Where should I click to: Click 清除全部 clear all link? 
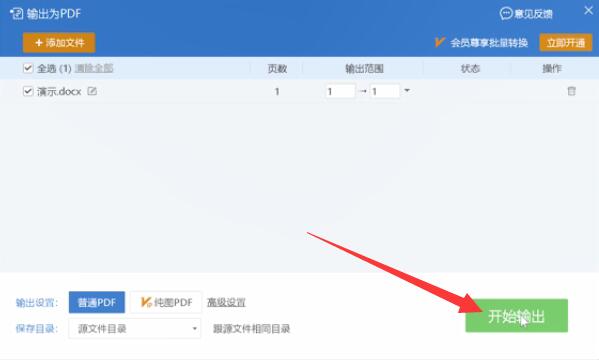pyautogui.click(x=94, y=68)
